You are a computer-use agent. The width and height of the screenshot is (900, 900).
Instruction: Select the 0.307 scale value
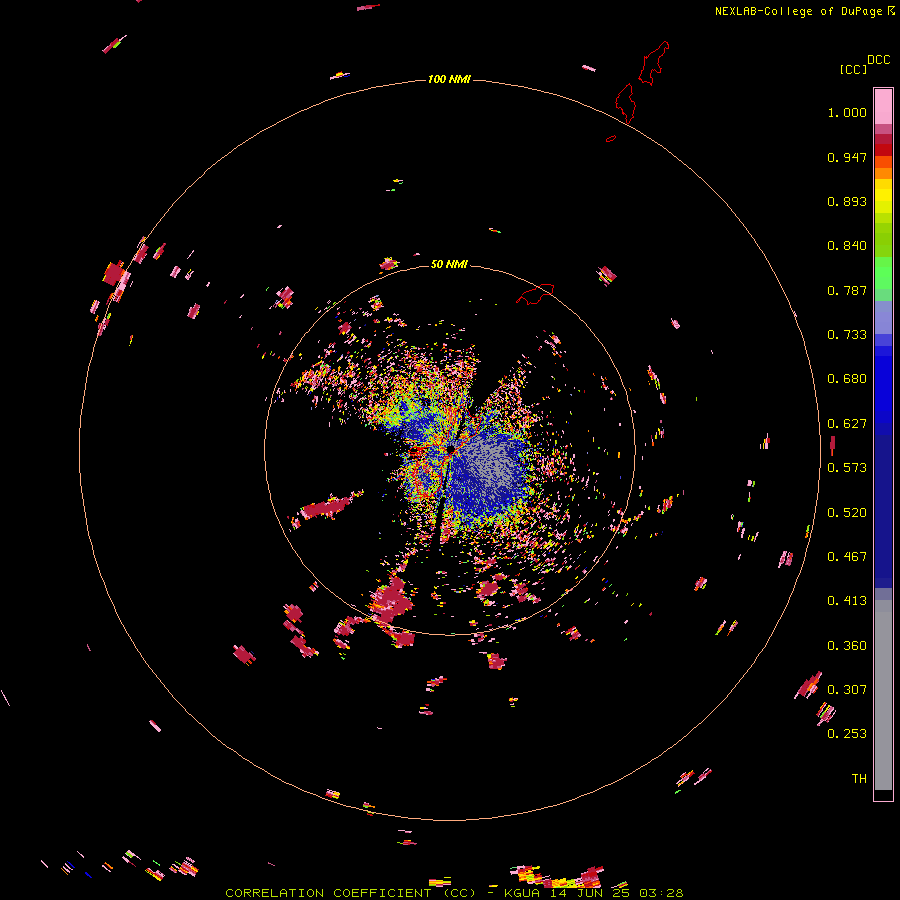click(847, 689)
